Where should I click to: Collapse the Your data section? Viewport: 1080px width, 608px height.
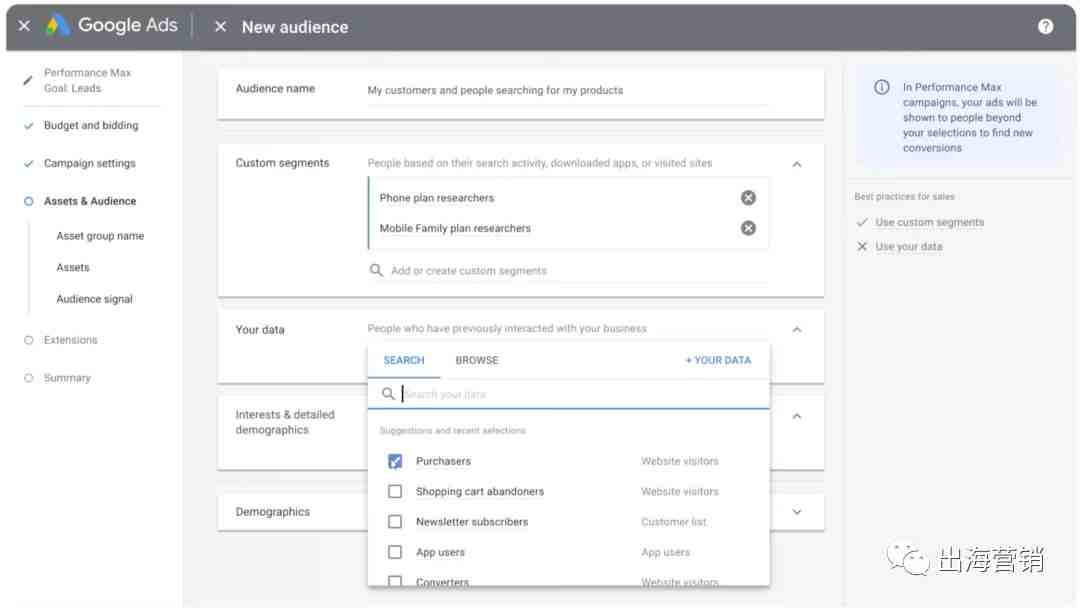tap(797, 330)
